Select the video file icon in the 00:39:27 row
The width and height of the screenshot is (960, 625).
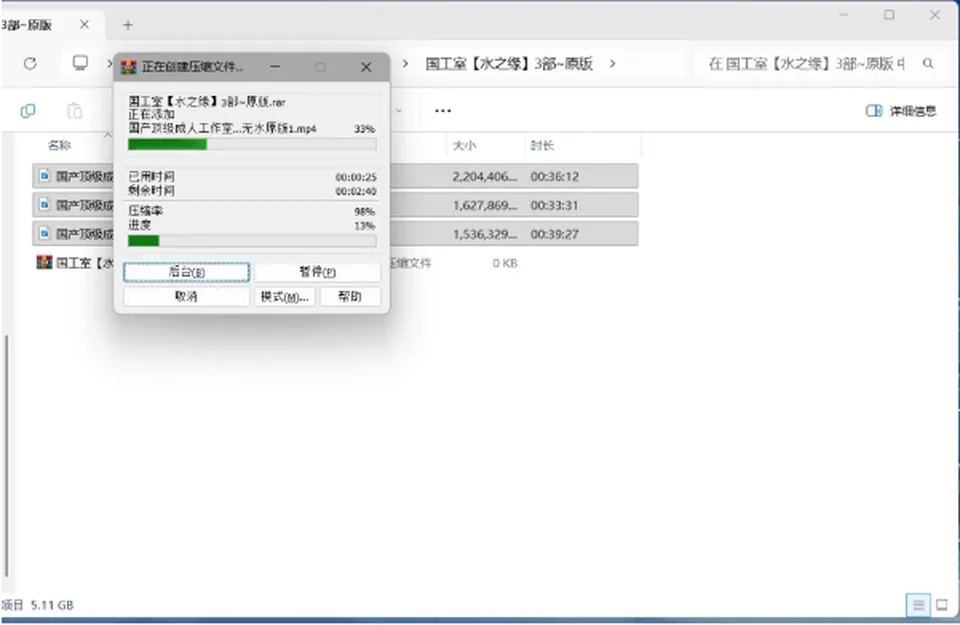click(44, 234)
